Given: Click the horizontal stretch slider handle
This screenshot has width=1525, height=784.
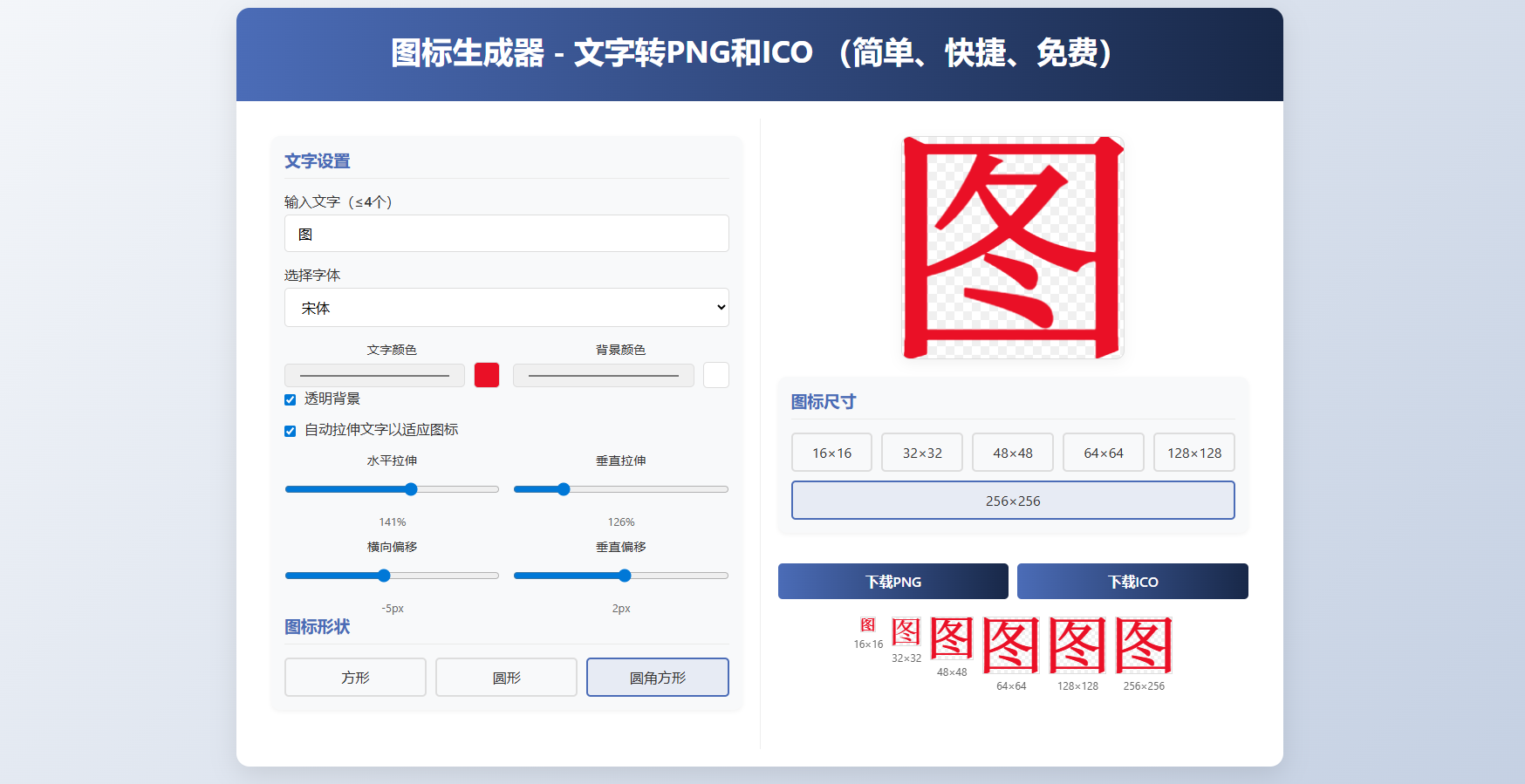Looking at the screenshot, I should [x=411, y=489].
